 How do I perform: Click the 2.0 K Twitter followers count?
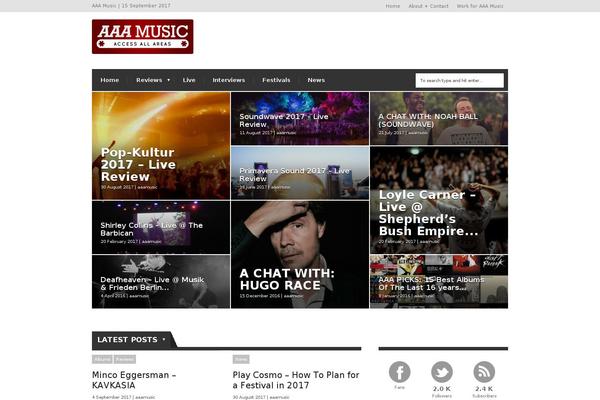point(442,389)
